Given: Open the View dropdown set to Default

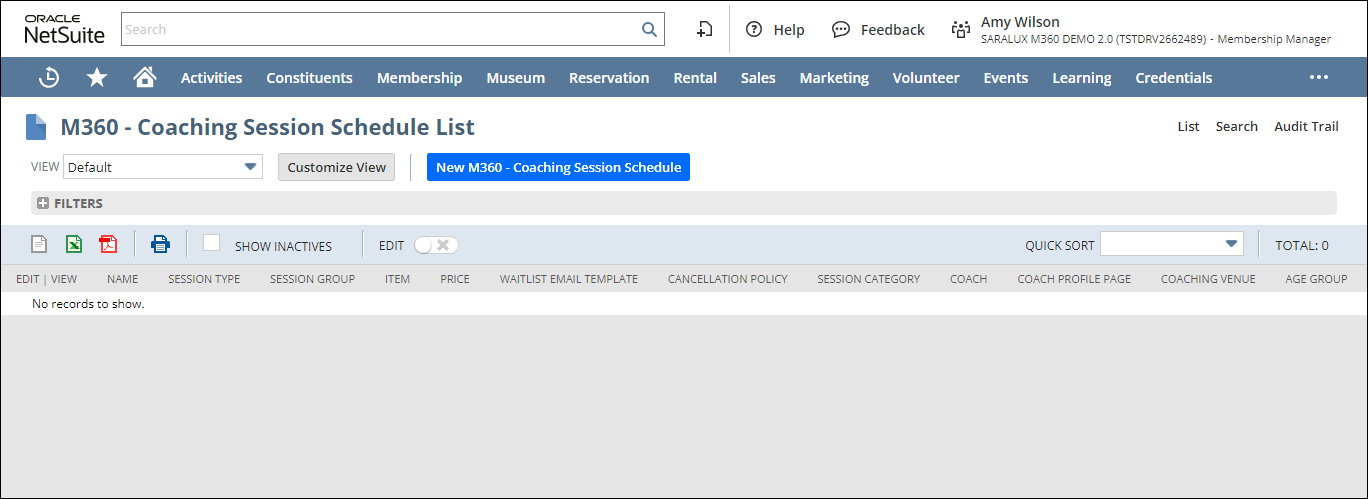Looking at the screenshot, I should click(x=162, y=167).
